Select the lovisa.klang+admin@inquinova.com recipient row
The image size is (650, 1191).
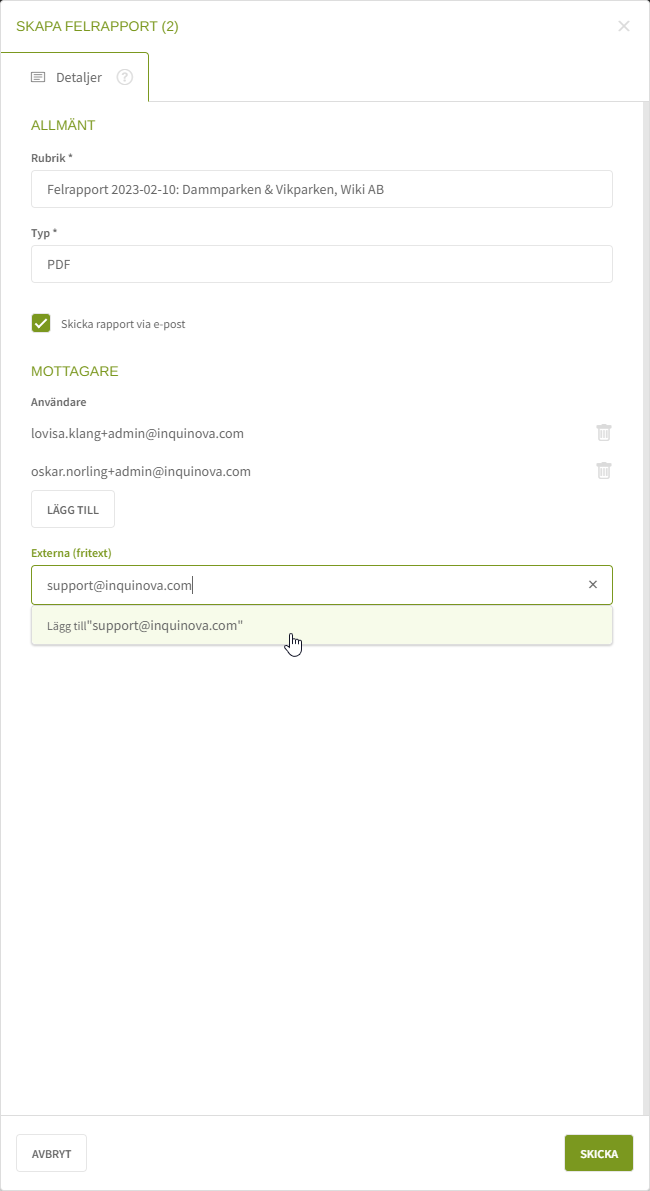coord(138,433)
